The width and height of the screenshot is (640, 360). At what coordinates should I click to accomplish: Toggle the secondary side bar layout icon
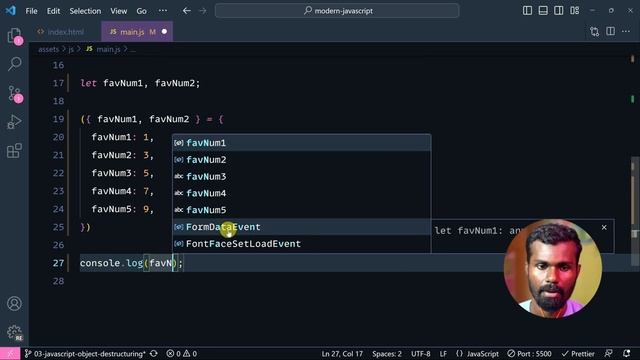click(x=558, y=11)
